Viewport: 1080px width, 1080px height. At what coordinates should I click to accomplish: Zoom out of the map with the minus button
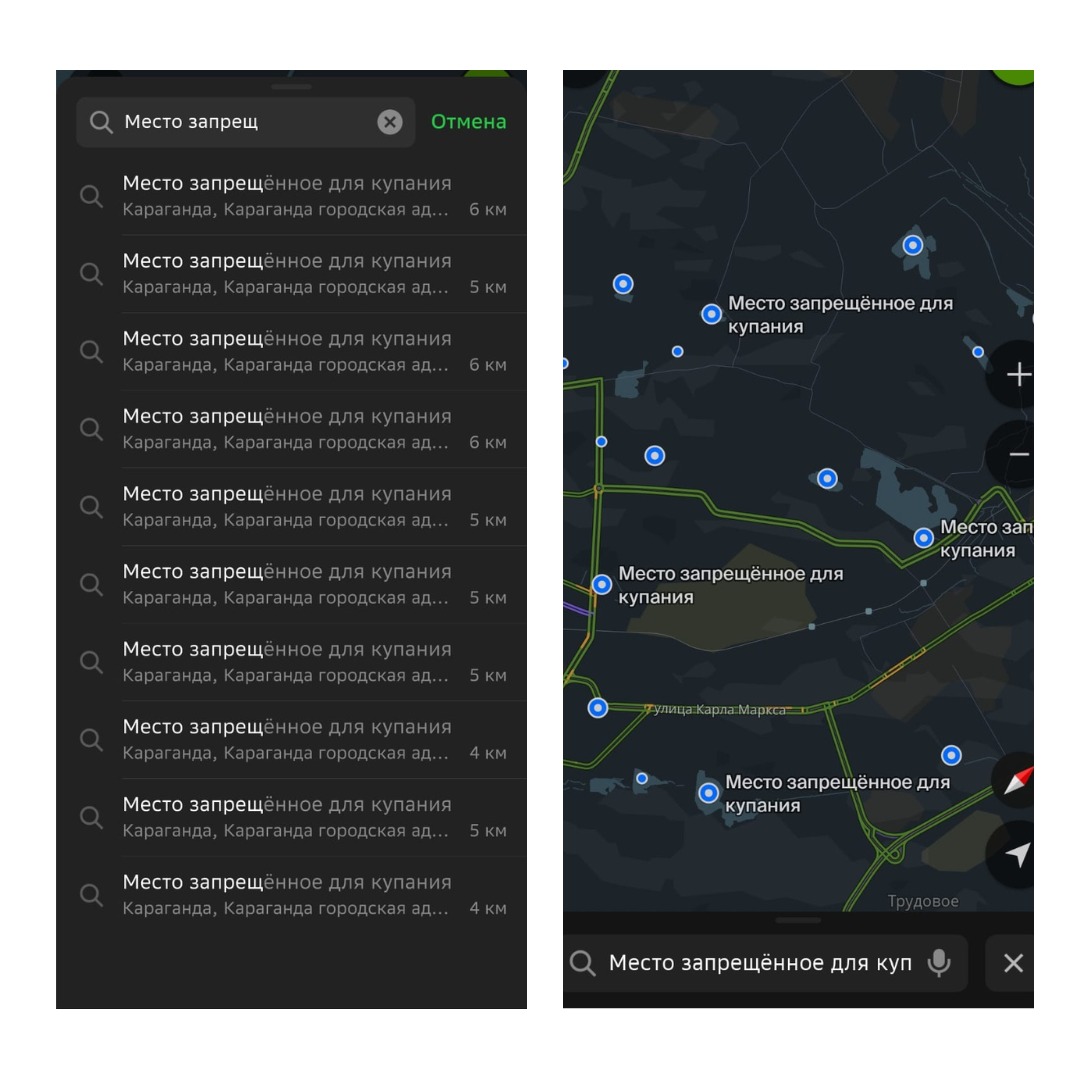[1018, 455]
